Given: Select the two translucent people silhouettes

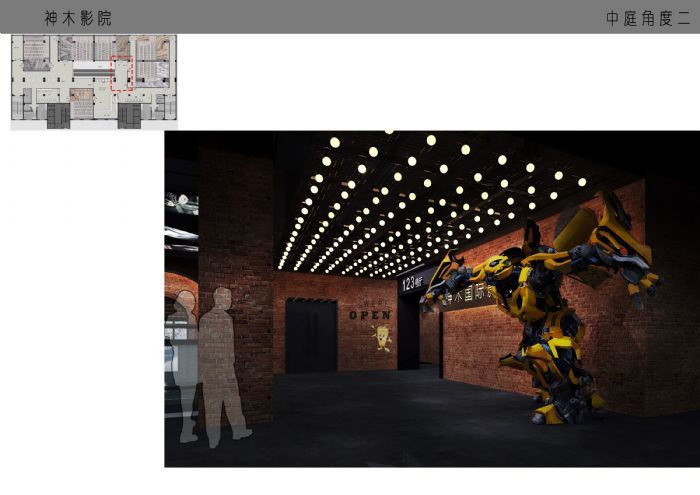Looking at the screenshot, I should tap(208, 365).
